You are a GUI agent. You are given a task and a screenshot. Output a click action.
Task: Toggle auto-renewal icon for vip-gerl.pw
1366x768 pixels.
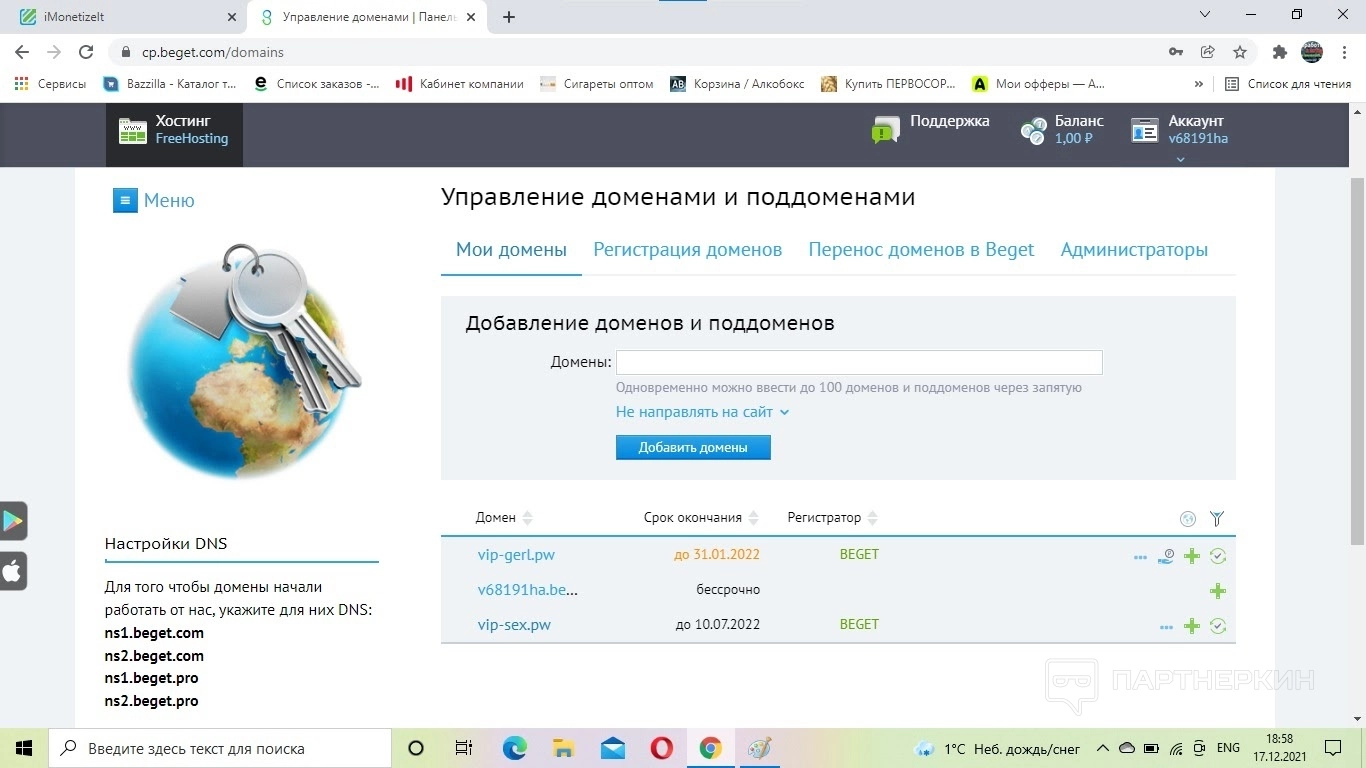pos(1217,556)
